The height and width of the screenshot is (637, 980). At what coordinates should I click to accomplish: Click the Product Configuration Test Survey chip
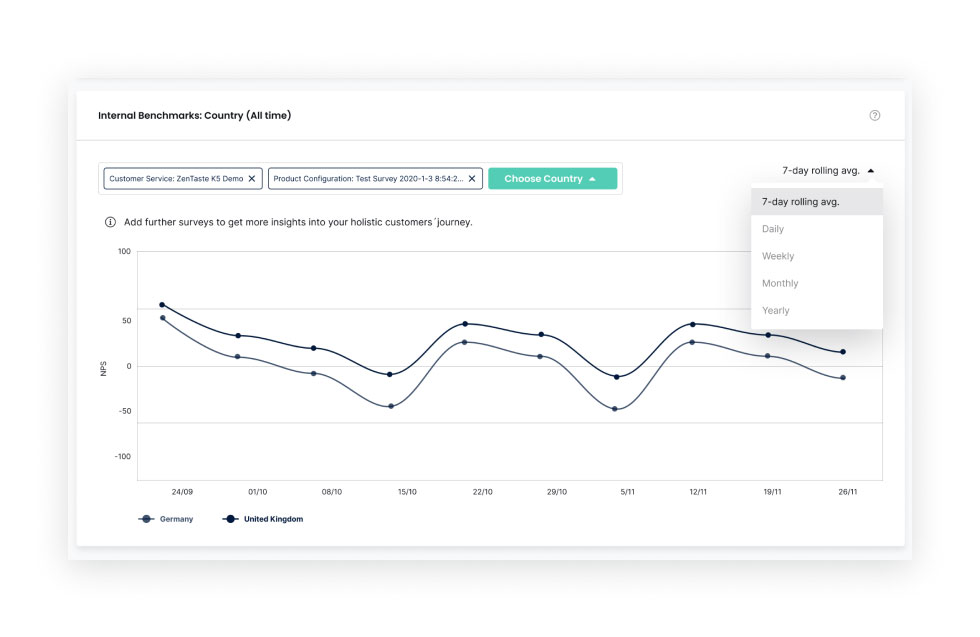point(375,179)
